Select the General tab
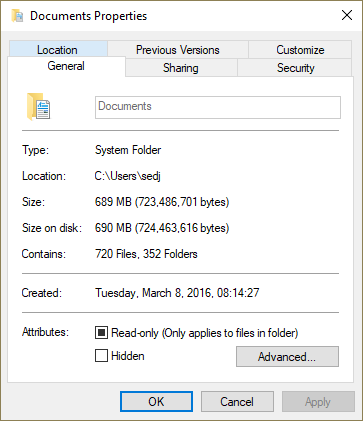 coord(66,66)
